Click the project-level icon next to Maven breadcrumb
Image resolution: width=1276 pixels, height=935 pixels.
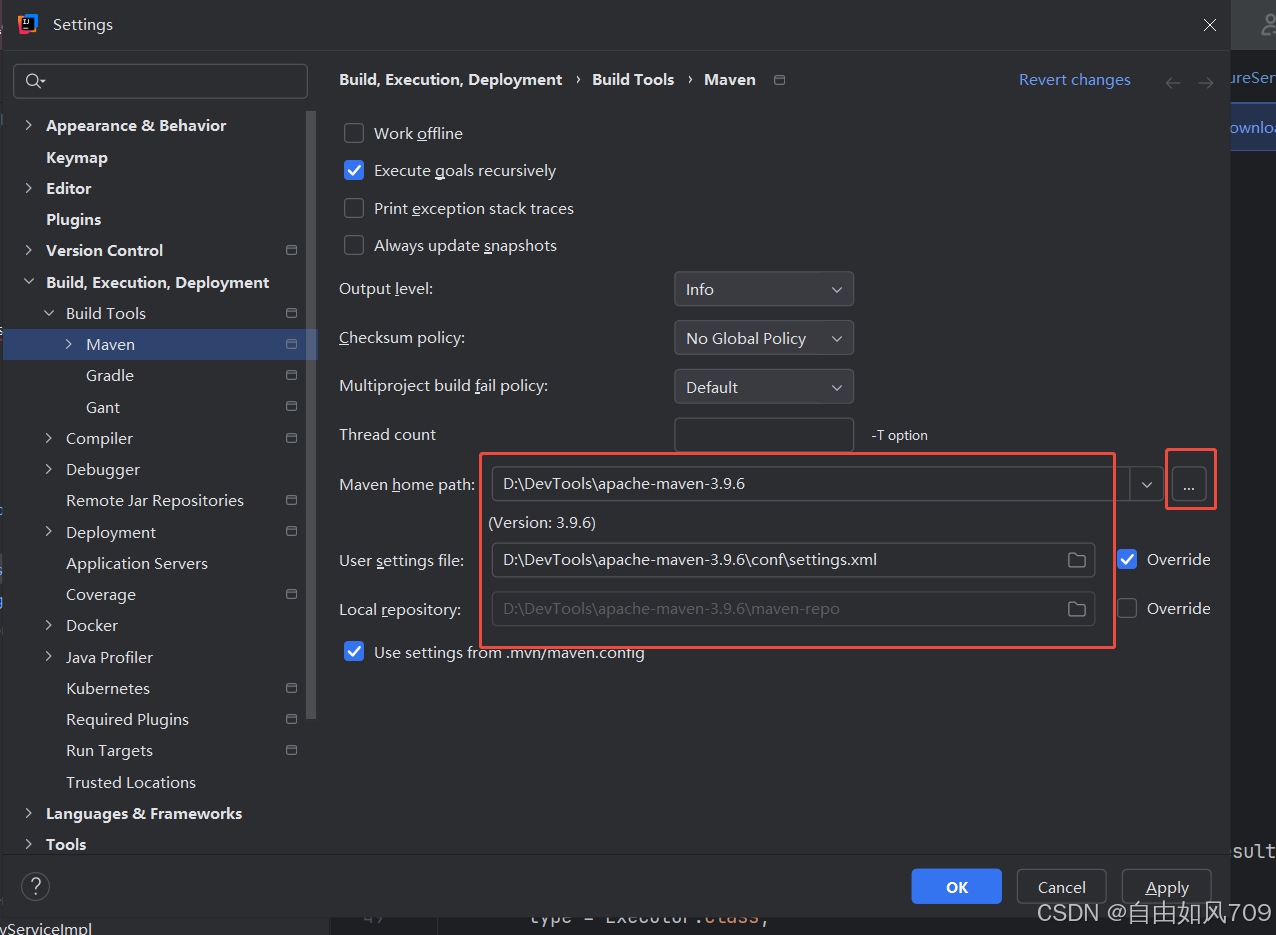[780, 80]
